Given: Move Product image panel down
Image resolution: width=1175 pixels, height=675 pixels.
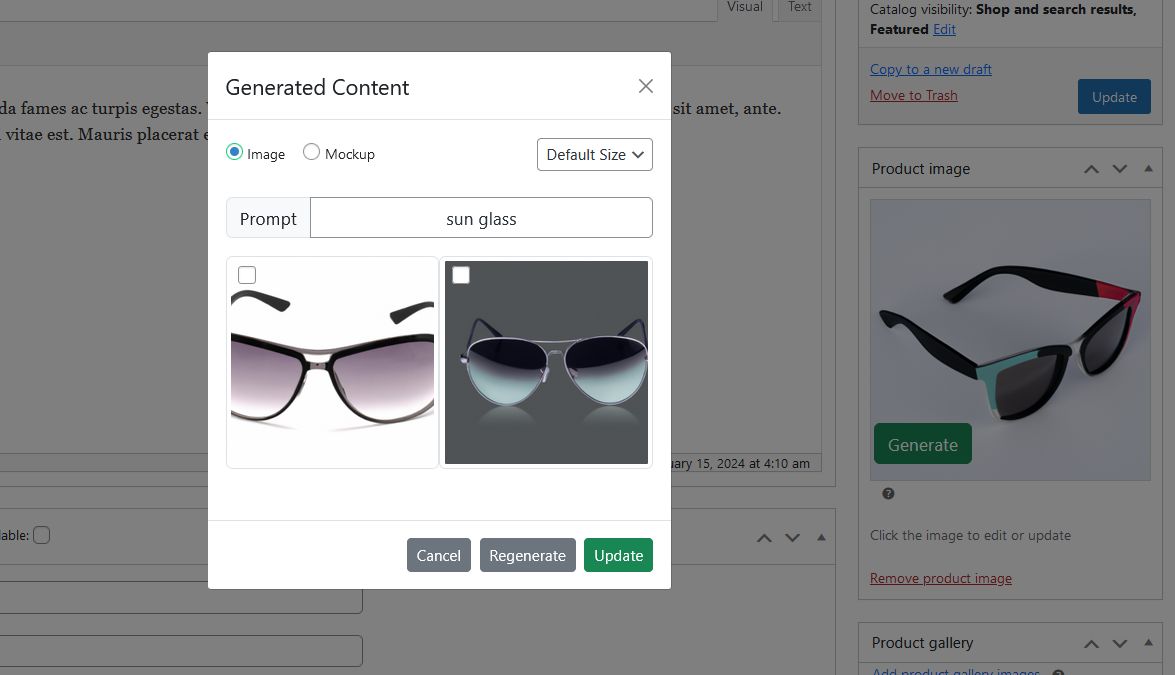Looking at the screenshot, I should point(1120,169).
